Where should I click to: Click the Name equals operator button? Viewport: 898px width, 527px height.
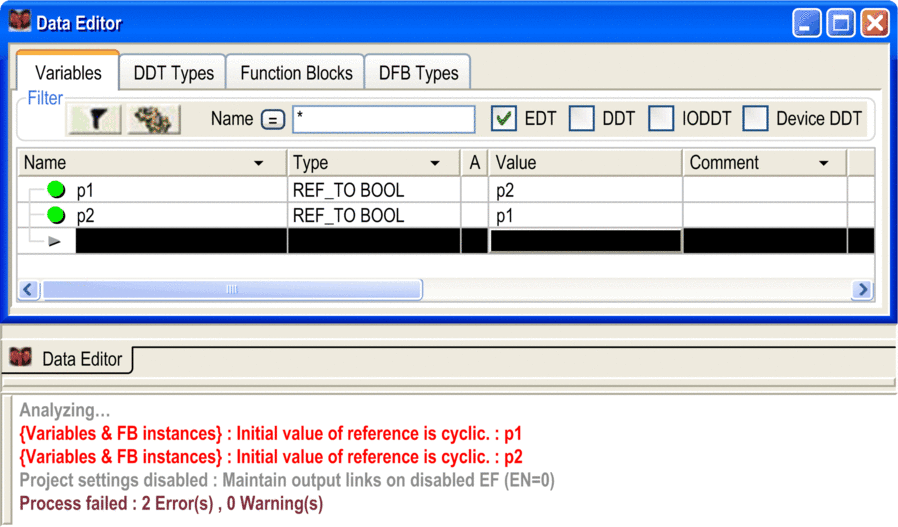point(272,120)
